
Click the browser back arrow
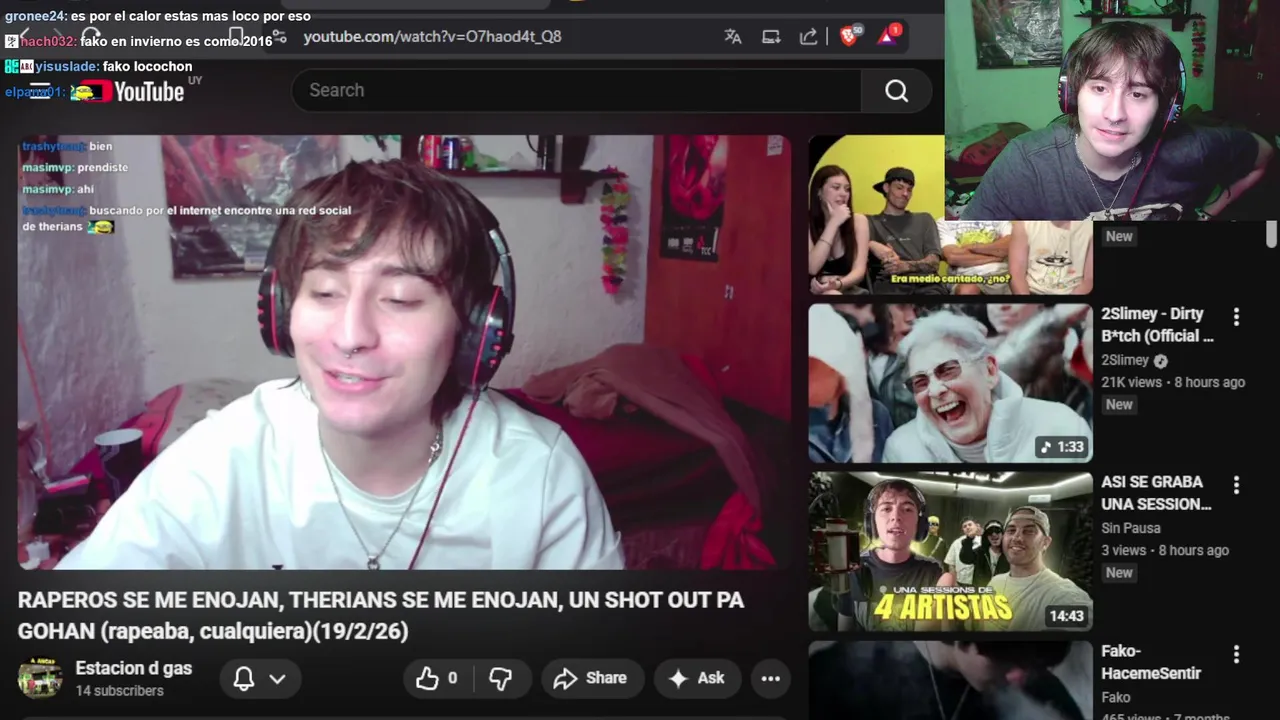[24, 36]
